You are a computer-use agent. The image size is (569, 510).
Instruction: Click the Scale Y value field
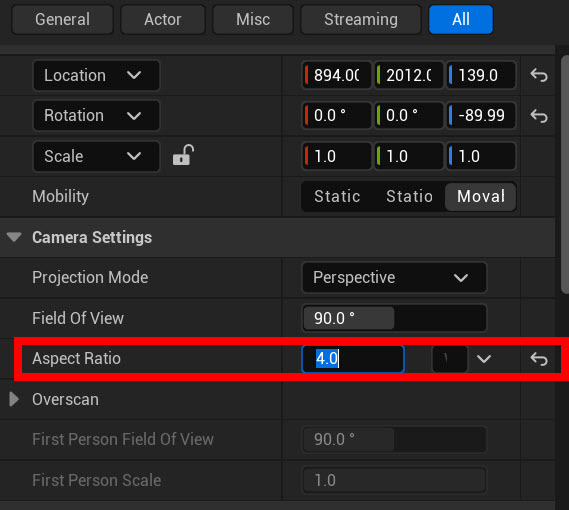click(x=409, y=156)
